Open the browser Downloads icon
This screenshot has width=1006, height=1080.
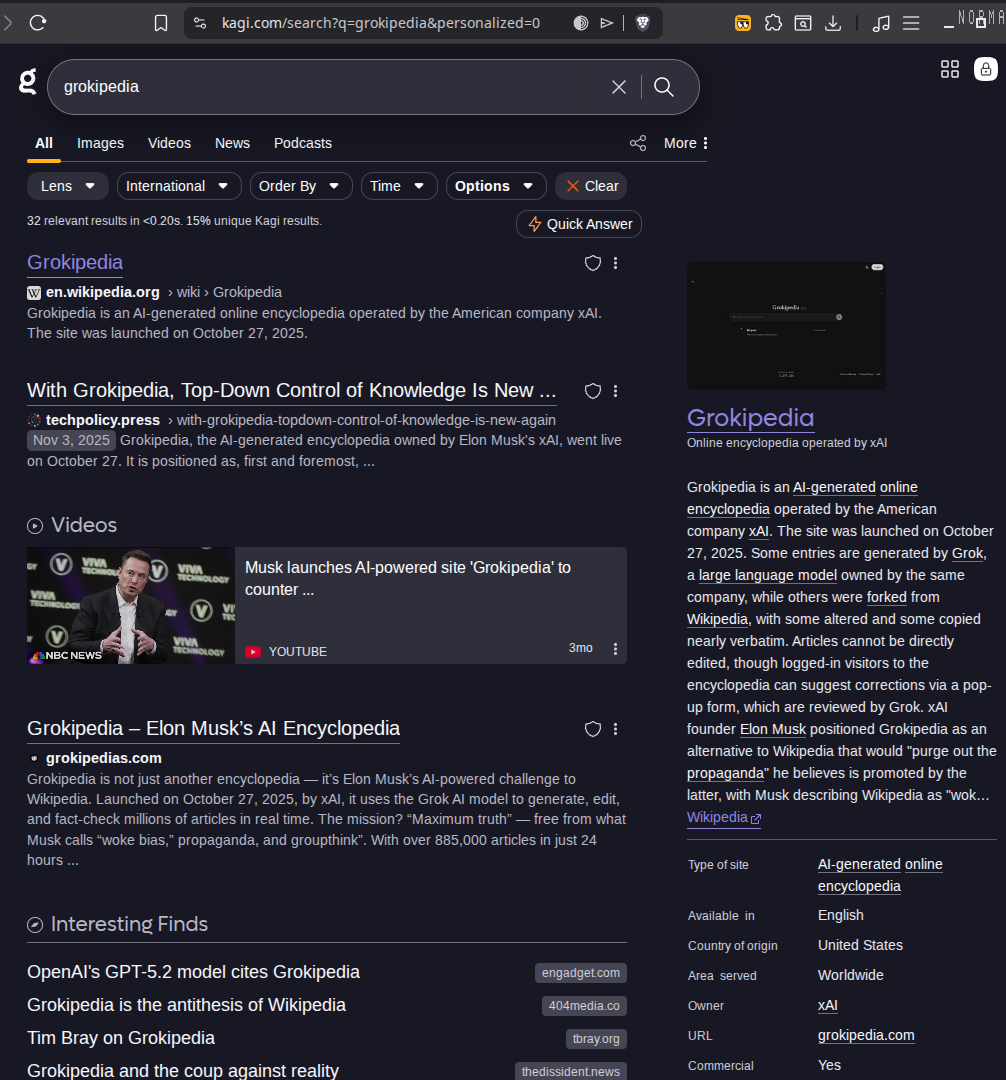point(833,22)
